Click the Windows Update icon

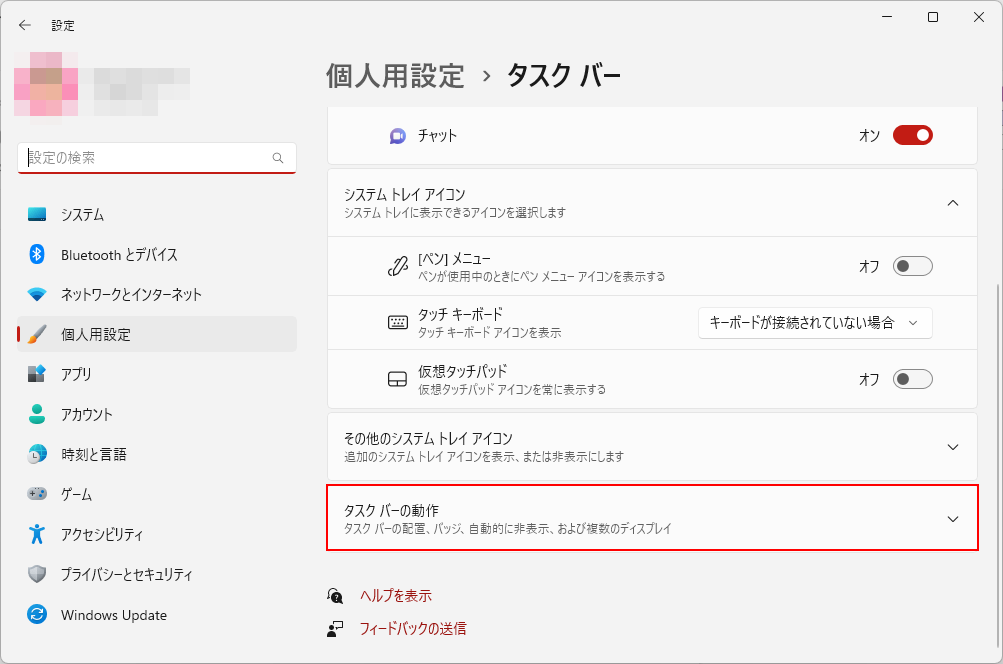[37, 615]
